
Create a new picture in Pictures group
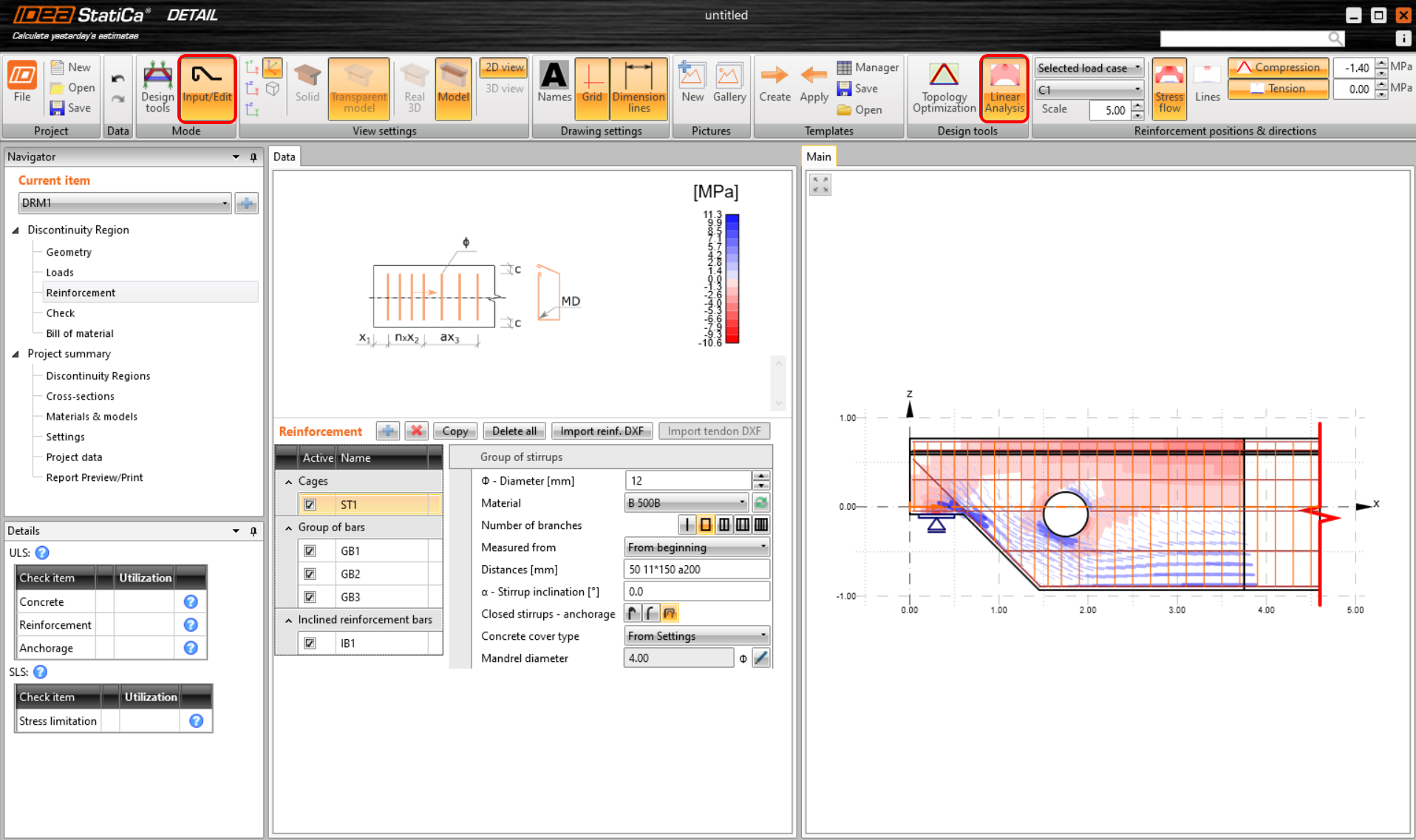tap(692, 87)
